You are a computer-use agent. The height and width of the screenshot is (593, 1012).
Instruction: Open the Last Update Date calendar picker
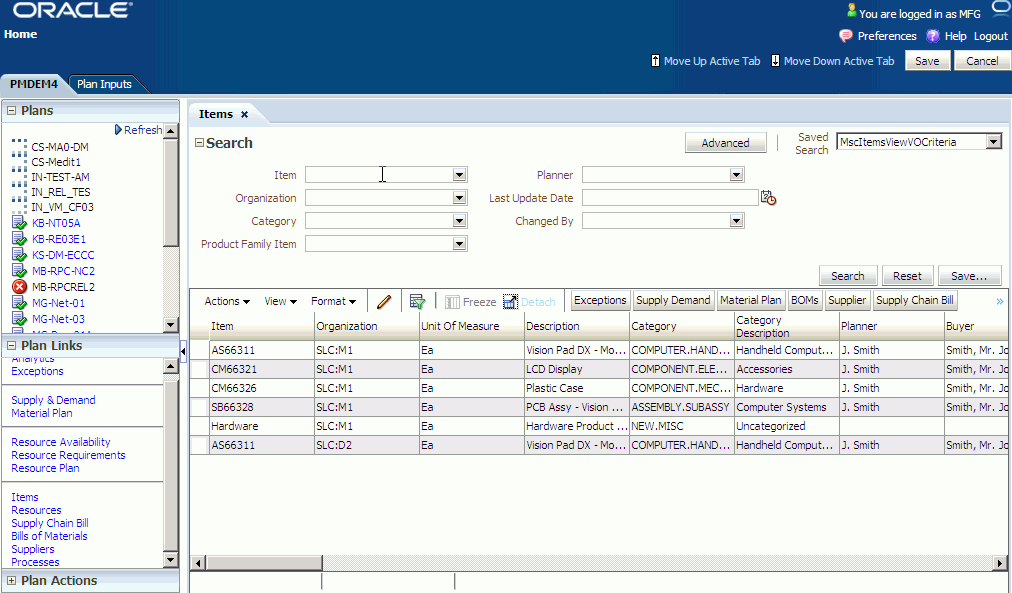click(x=768, y=198)
